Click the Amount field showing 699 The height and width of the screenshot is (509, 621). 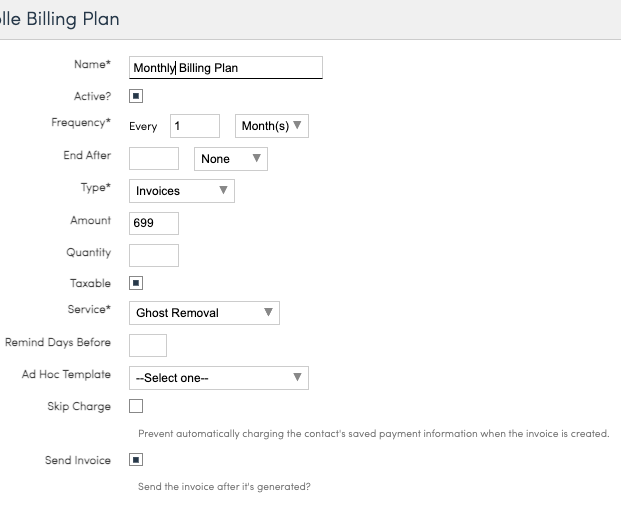click(154, 222)
